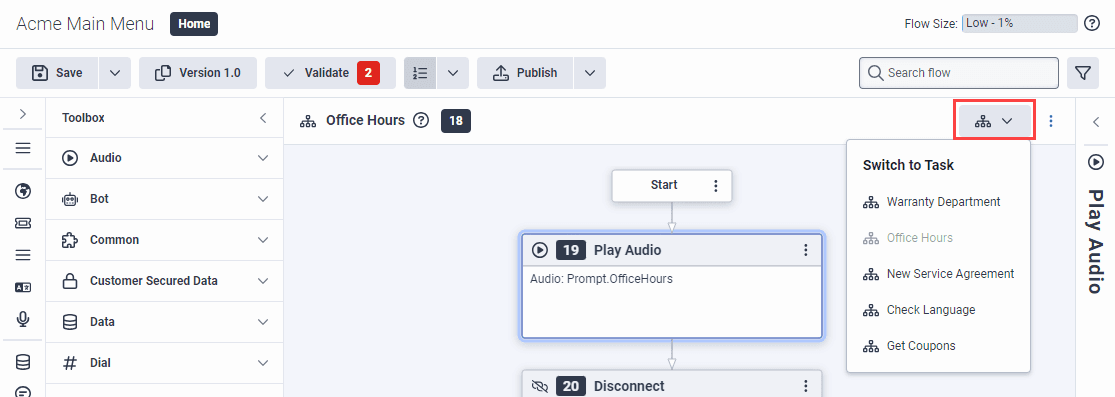Viewport: 1115px width, 397px height.
Task: Expand the Common toolbox category
Action: pyautogui.click(x=262, y=240)
